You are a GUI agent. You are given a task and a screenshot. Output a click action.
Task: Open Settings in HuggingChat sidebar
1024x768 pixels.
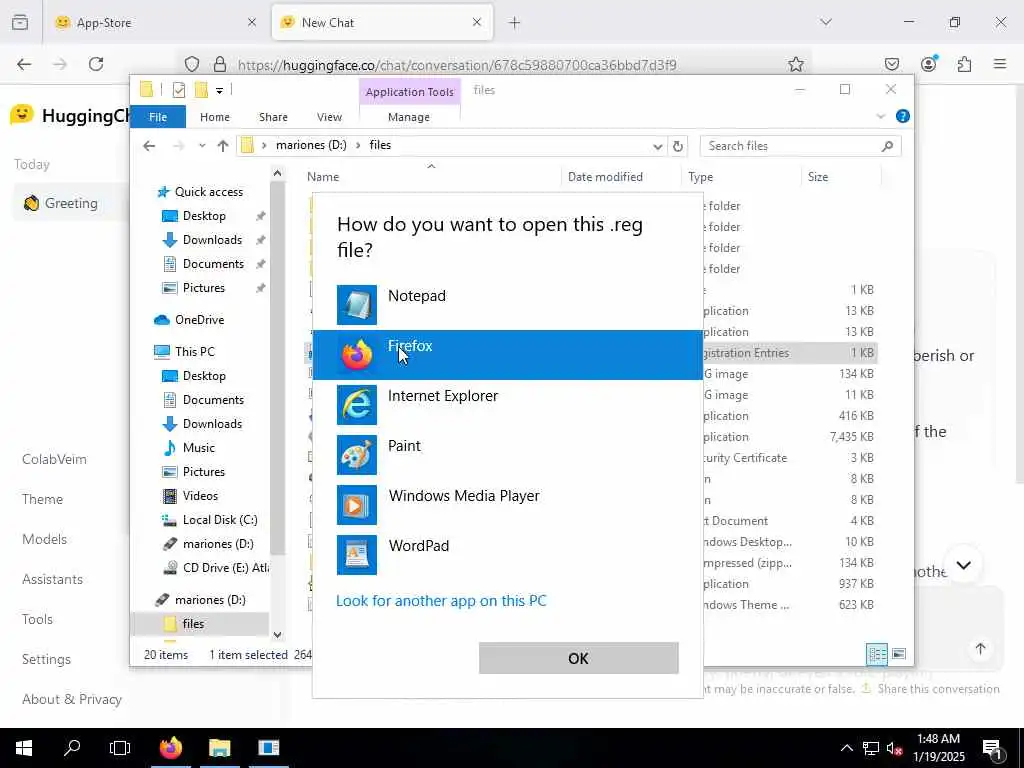pos(46,660)
